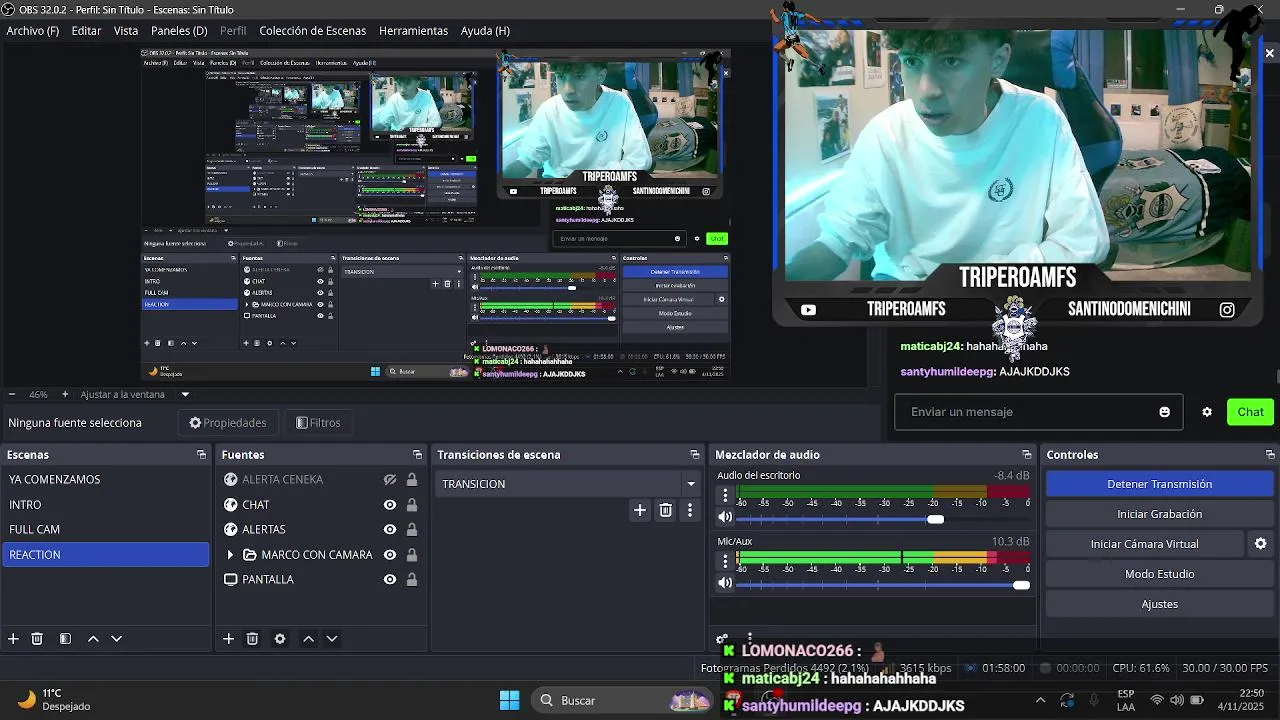Move the source up with the Fuentes up arrow
1280x720 pixels.
pos(308,639)
